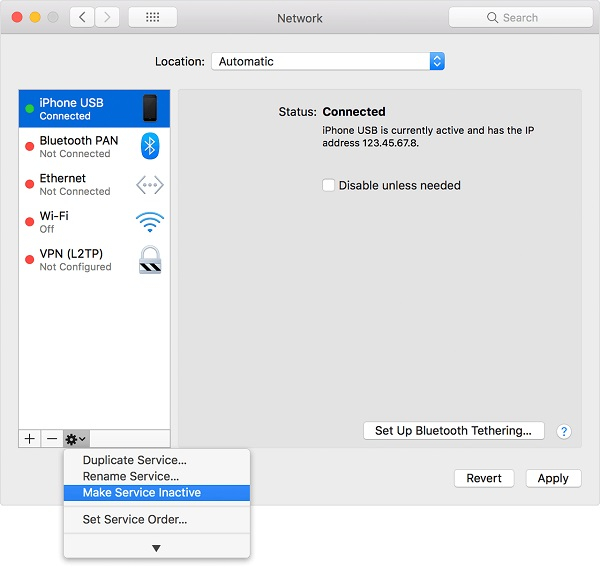Open the Location dropdown
The image size is (600, 567).
coord(327,61)
